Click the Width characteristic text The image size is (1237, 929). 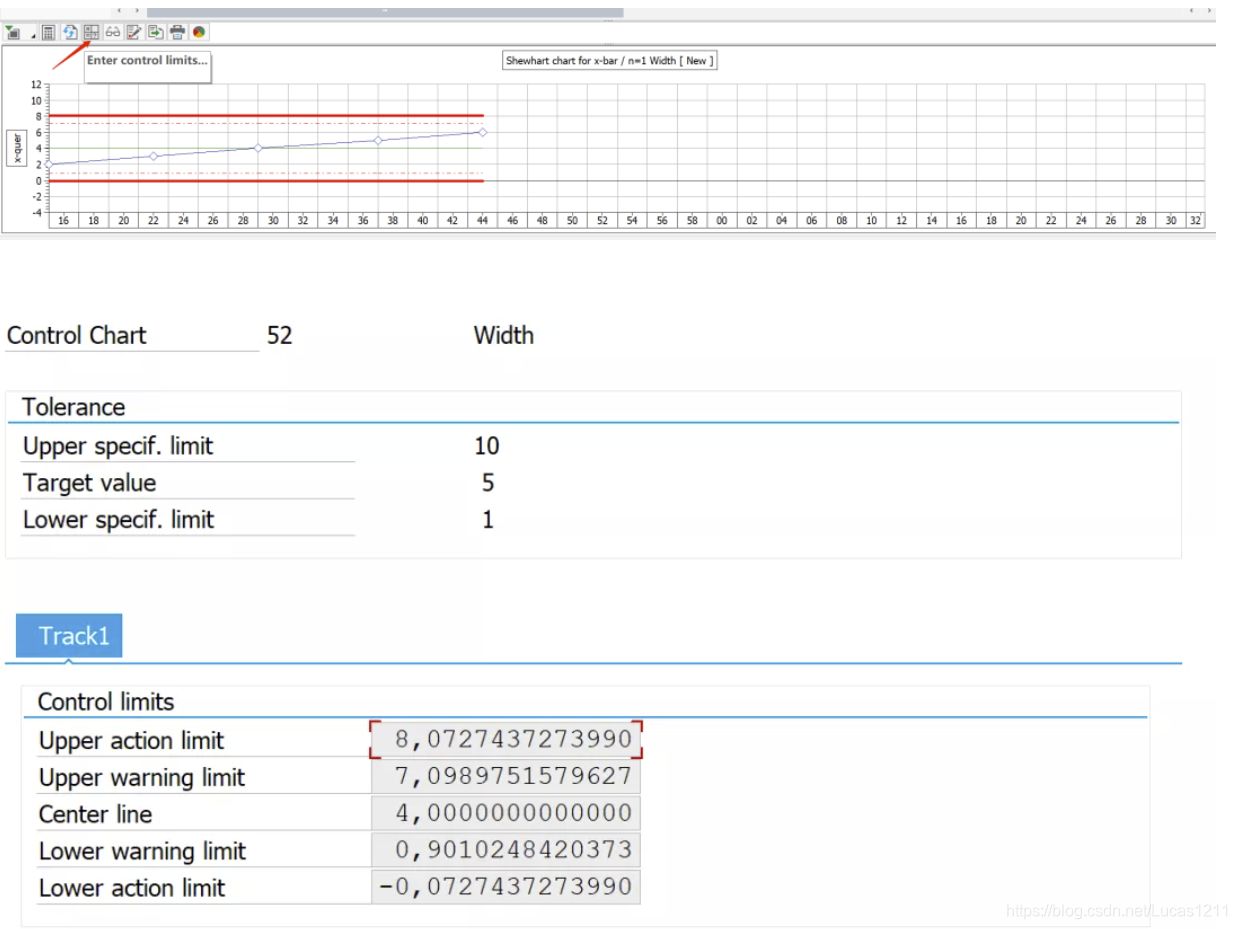tap(503, 335)
